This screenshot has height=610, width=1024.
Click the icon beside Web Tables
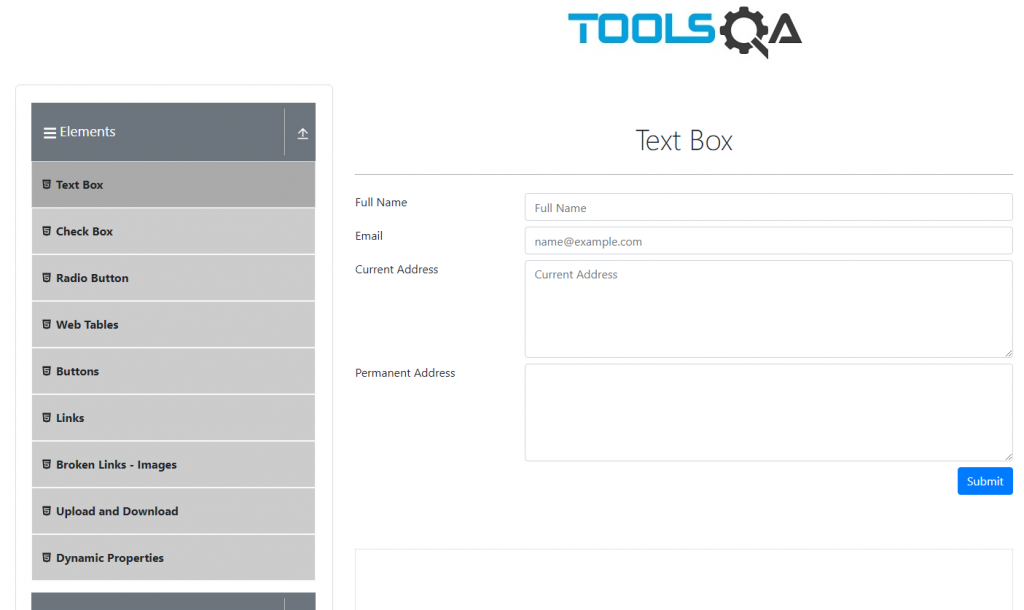[46, 325]
